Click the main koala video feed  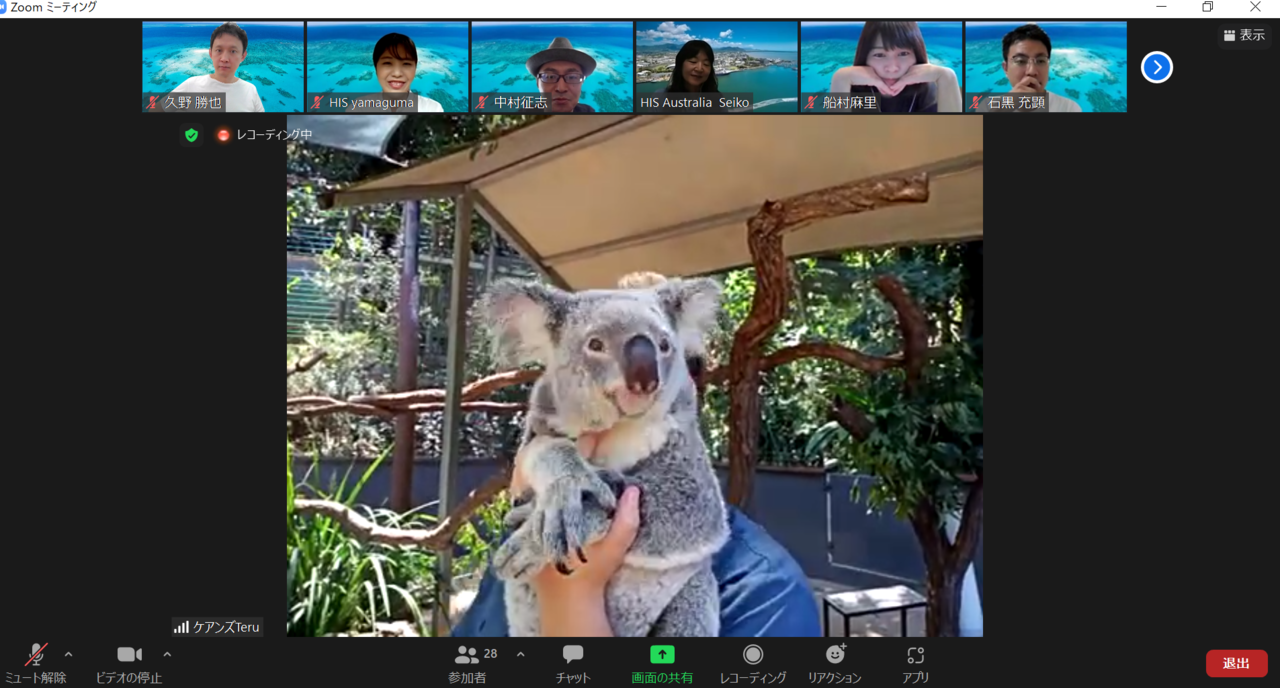635,376
